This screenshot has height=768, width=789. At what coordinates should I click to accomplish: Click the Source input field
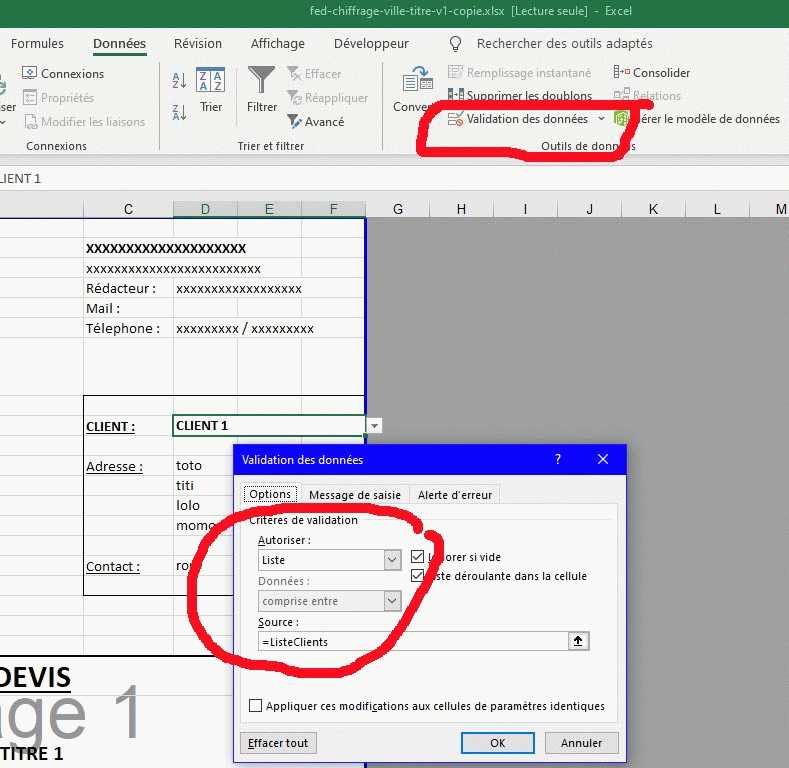tap(412, 641)
